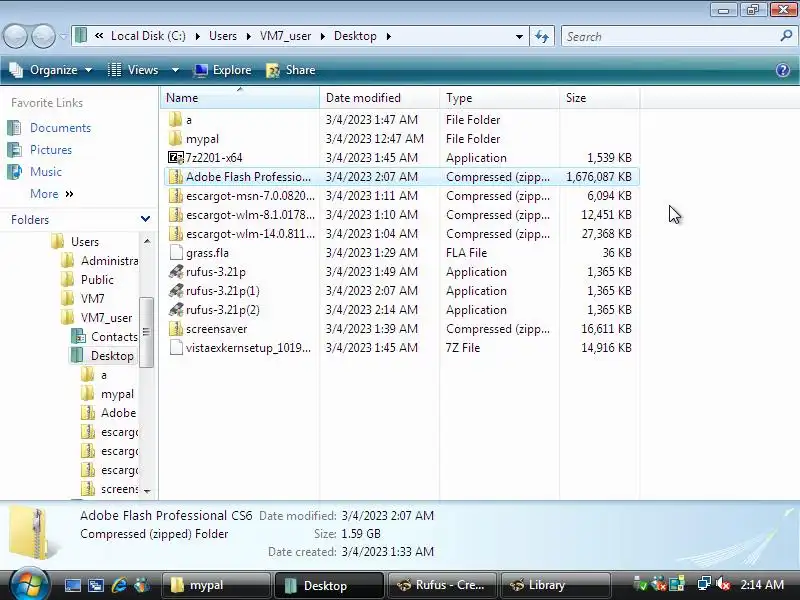This screenshot has height=600, width=800.
Task: Click folder tree scrollbar up arrow
Action: [x=147, y=241]
